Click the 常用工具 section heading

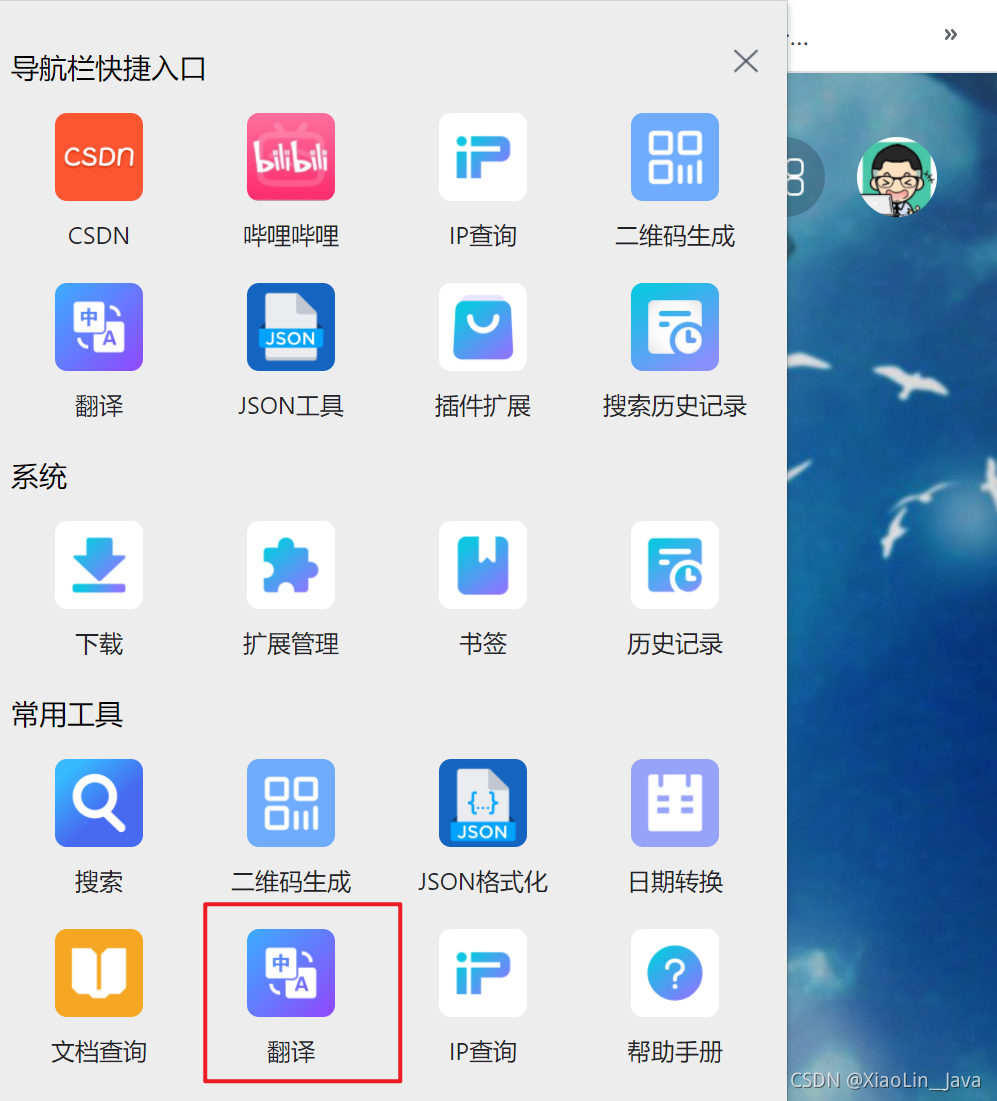[67, 715]
